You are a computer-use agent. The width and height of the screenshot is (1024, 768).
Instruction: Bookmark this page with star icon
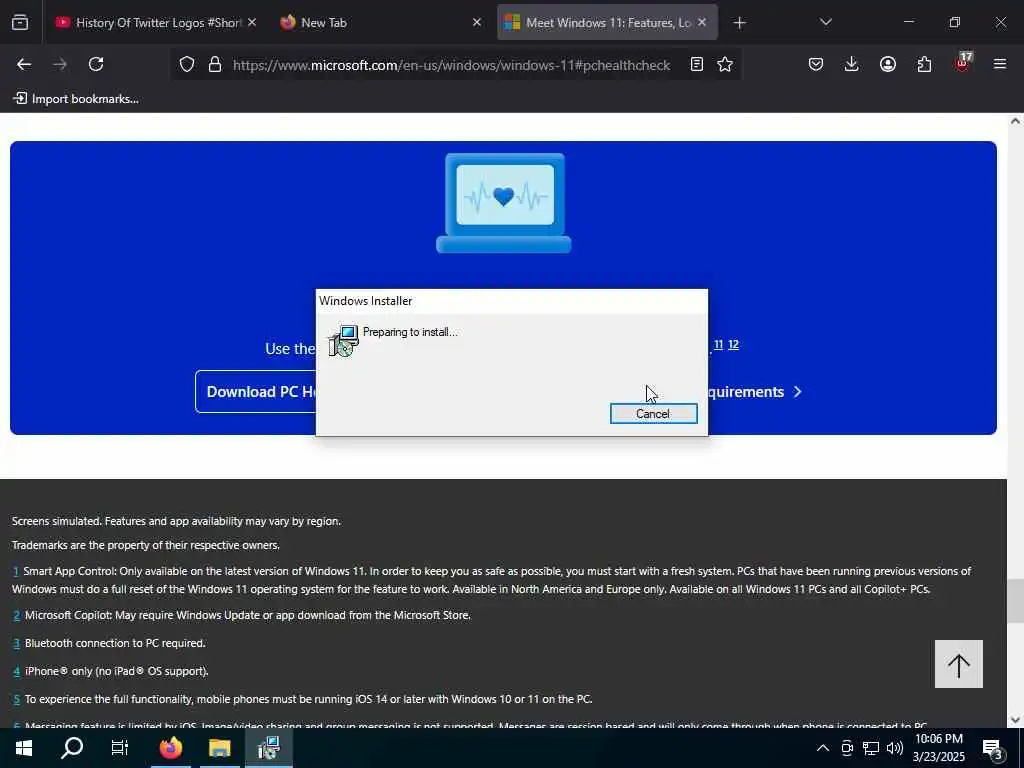725,64
